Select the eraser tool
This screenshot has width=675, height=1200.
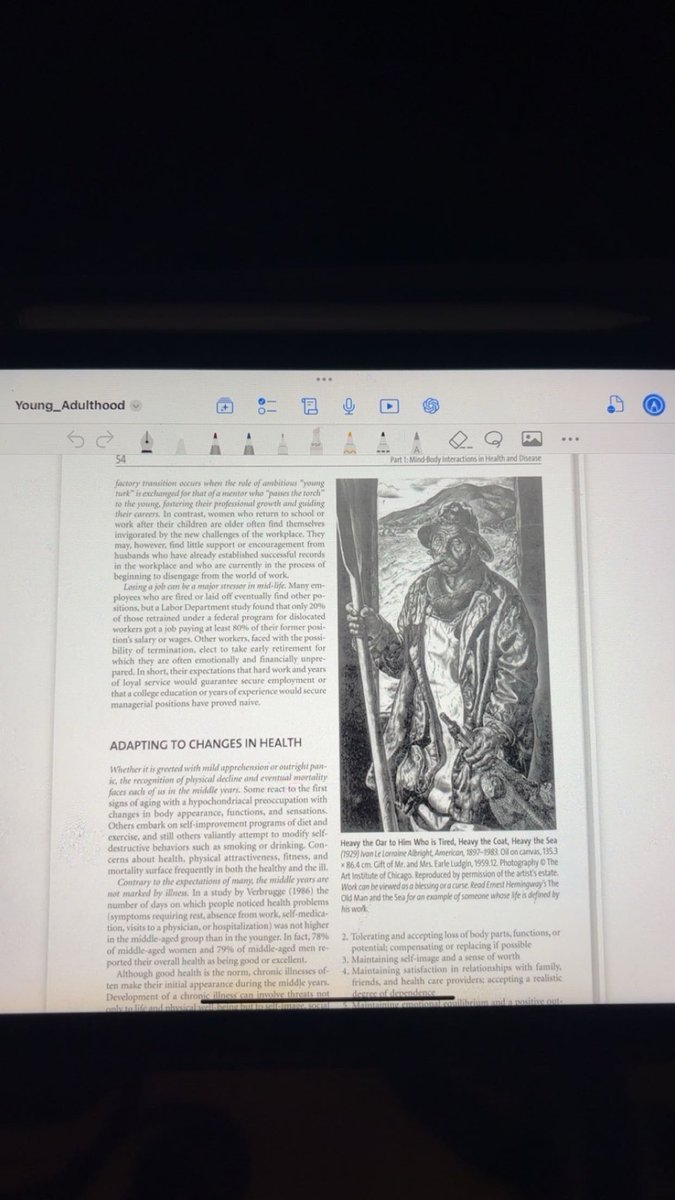point(458,439)
